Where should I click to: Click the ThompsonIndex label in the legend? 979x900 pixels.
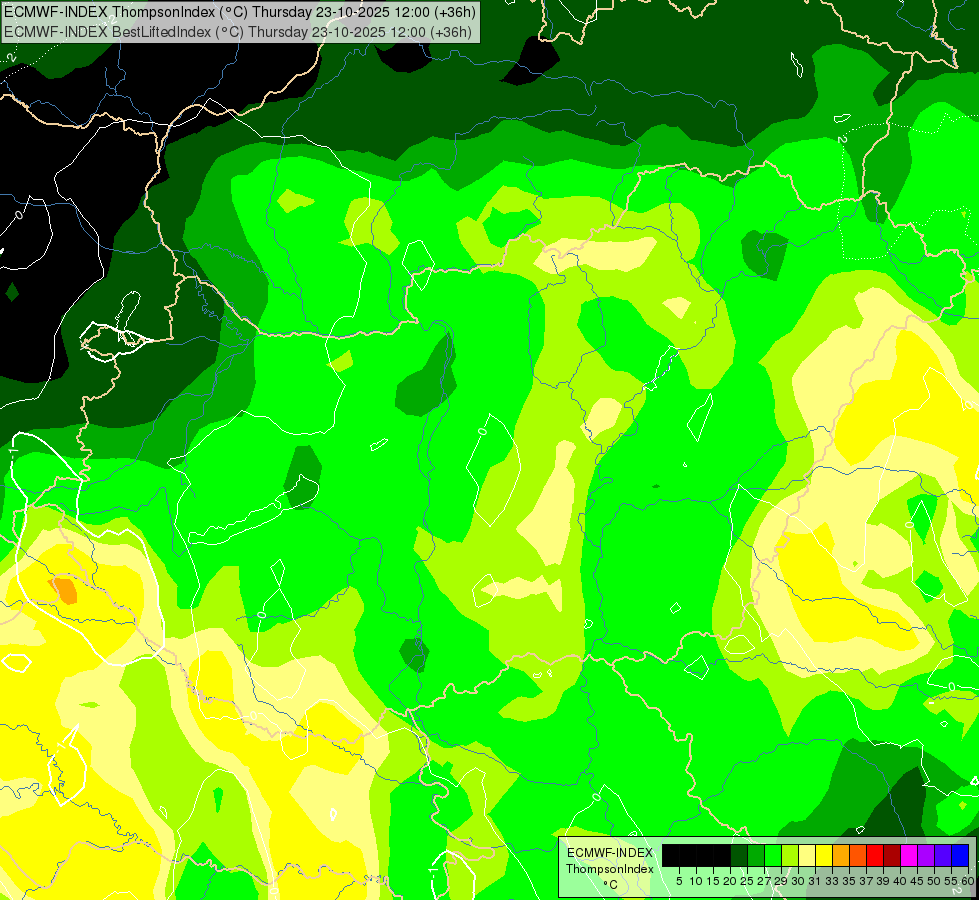610,869
